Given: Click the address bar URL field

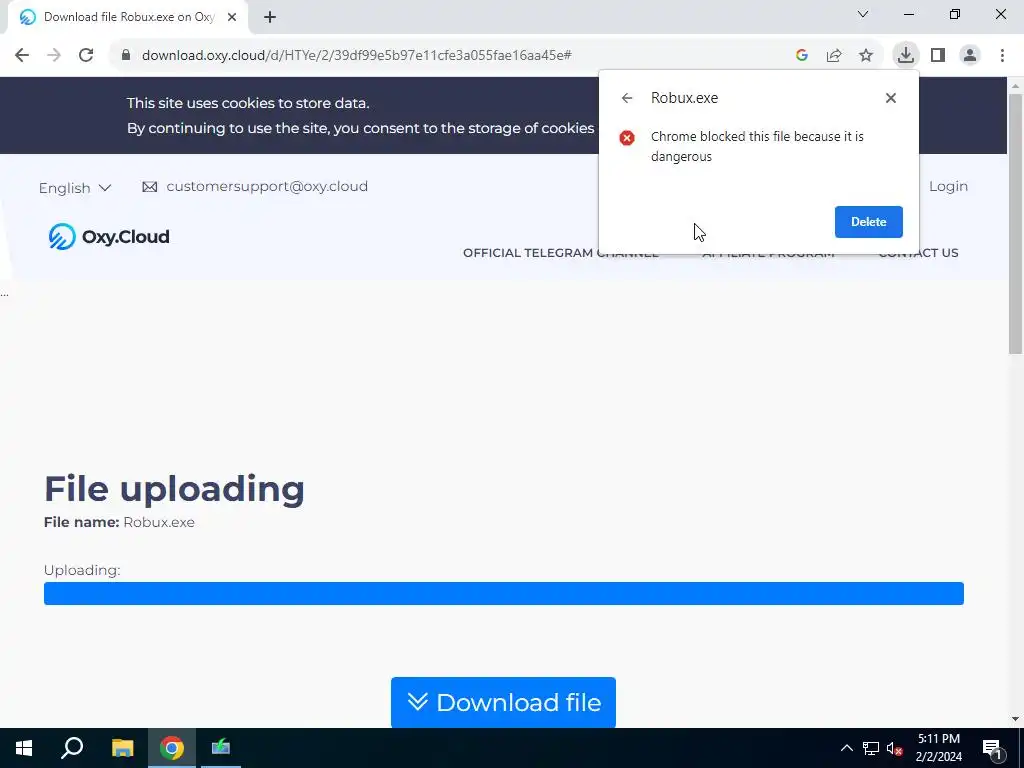Looking at the screenshot, I should click(x=357, y=56).
